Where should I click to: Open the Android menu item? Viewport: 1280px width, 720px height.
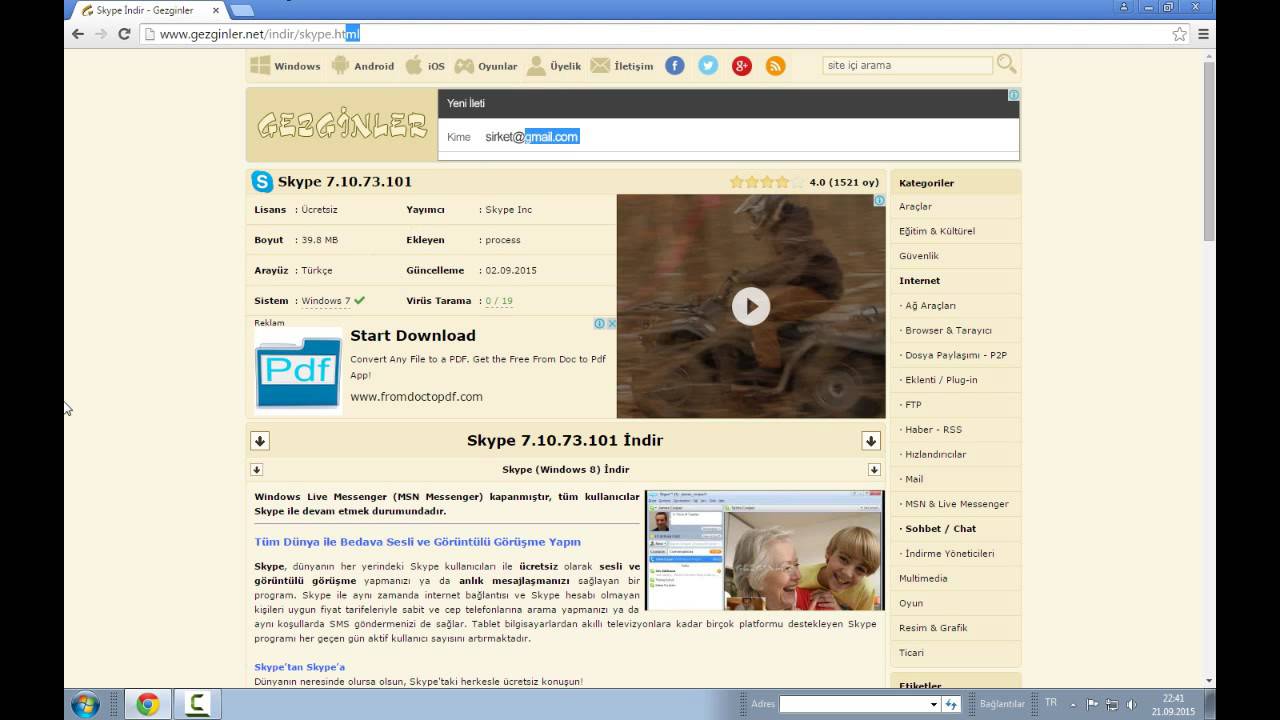(363, 66)
